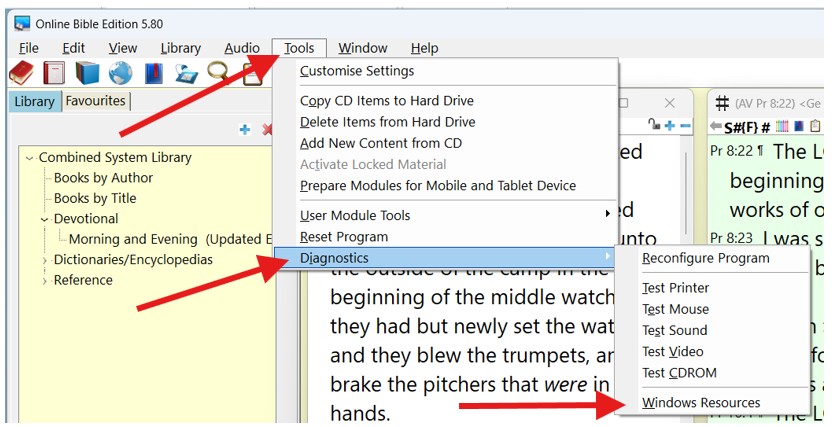This screenshot has height=427, width=832.
Task: Expand the User Module Tools submenu
Action: pos(446,215)
